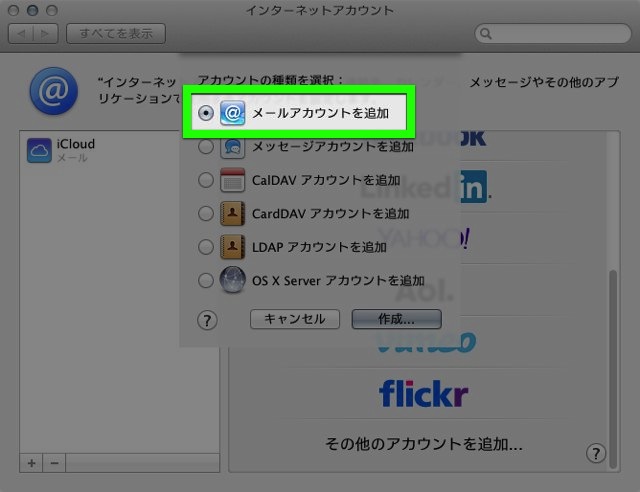Viewport: 640px width, 492px height.
Task: Go forward with the right arrow toolbar button
Action: click(x=45, y=33)
